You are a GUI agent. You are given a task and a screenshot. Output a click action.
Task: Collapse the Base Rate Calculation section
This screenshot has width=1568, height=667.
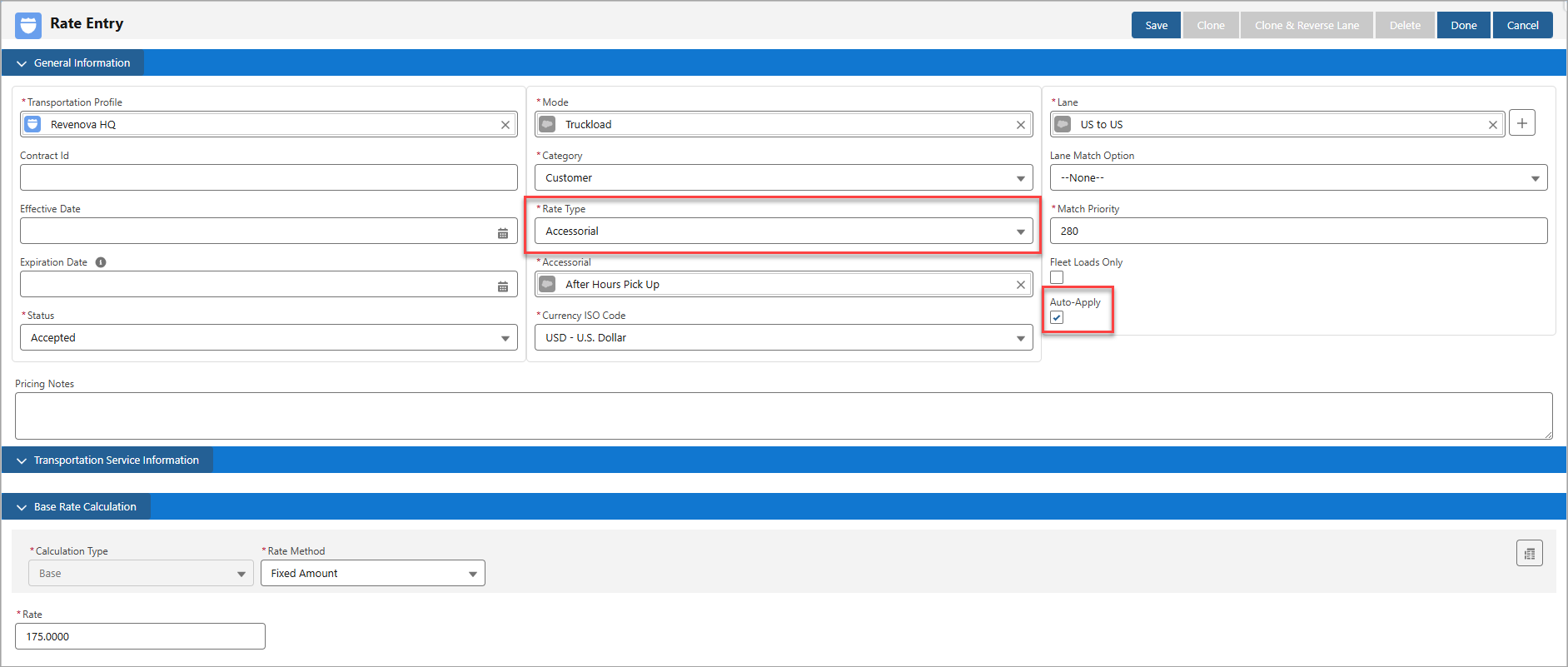pyautogui.click(x=76, y=506)
